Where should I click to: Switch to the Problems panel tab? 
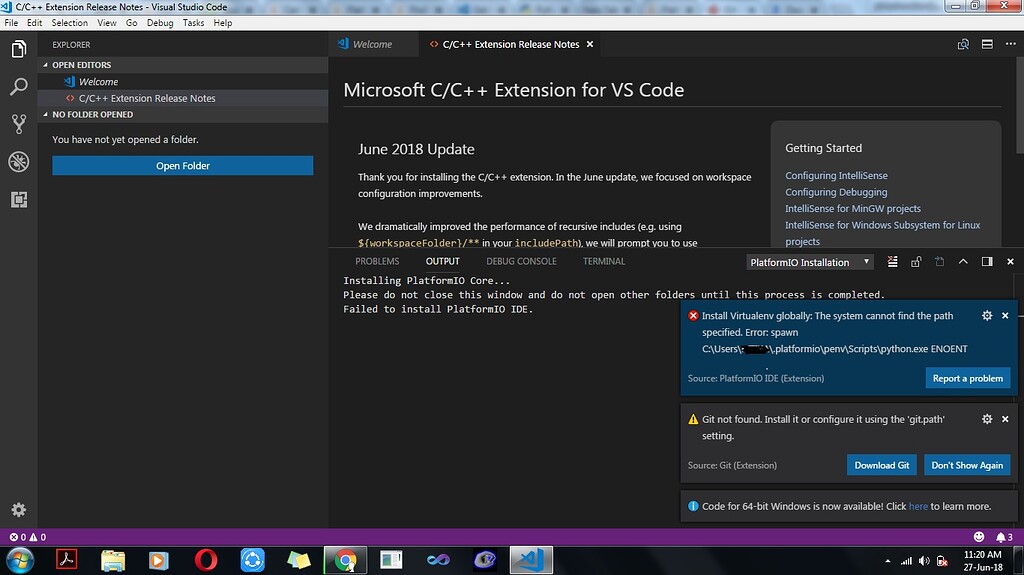pos(377,261)
